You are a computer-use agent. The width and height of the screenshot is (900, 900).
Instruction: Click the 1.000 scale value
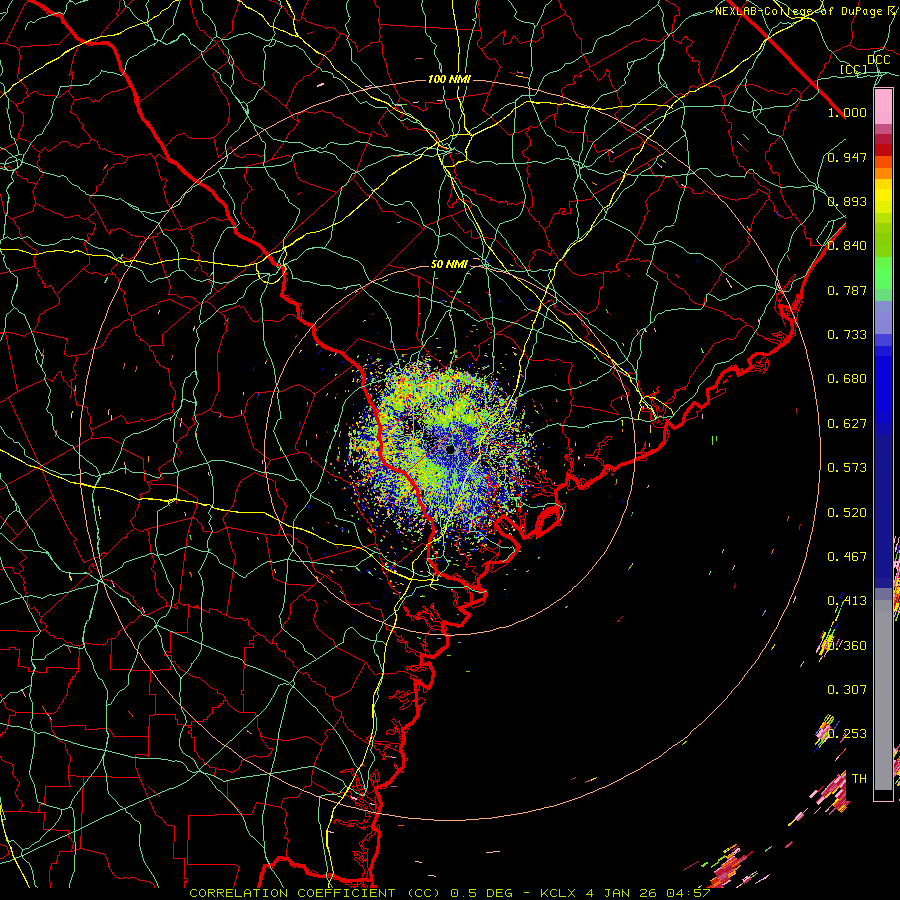click(847, 112)
